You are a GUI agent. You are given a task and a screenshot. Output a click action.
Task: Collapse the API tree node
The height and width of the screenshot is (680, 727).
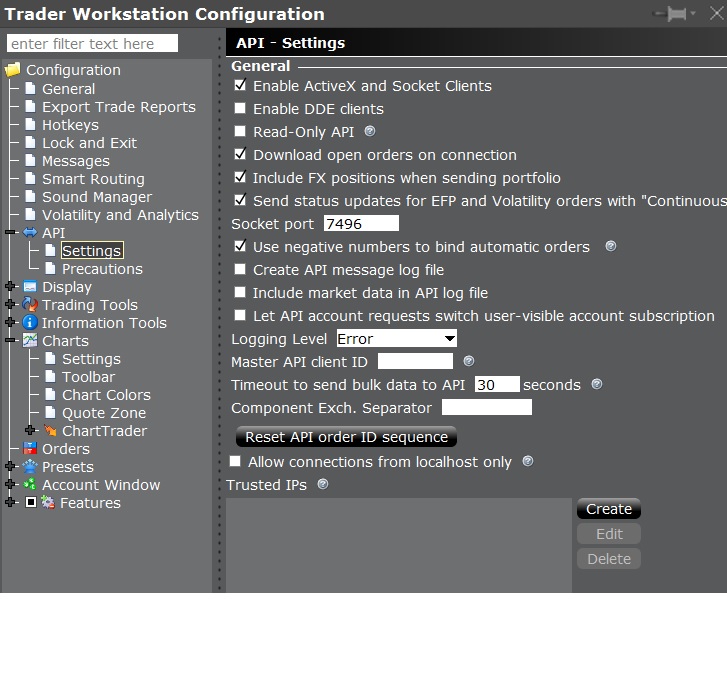[10, 232]
